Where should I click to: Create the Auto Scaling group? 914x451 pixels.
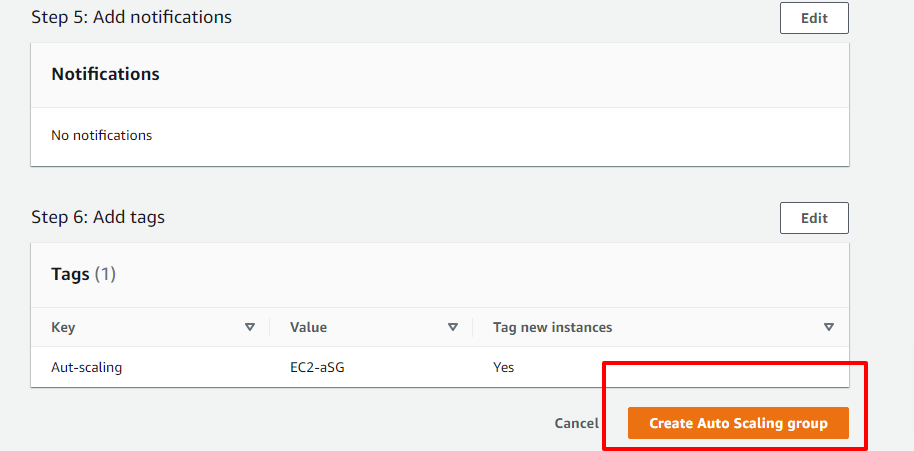coord(738,423)
